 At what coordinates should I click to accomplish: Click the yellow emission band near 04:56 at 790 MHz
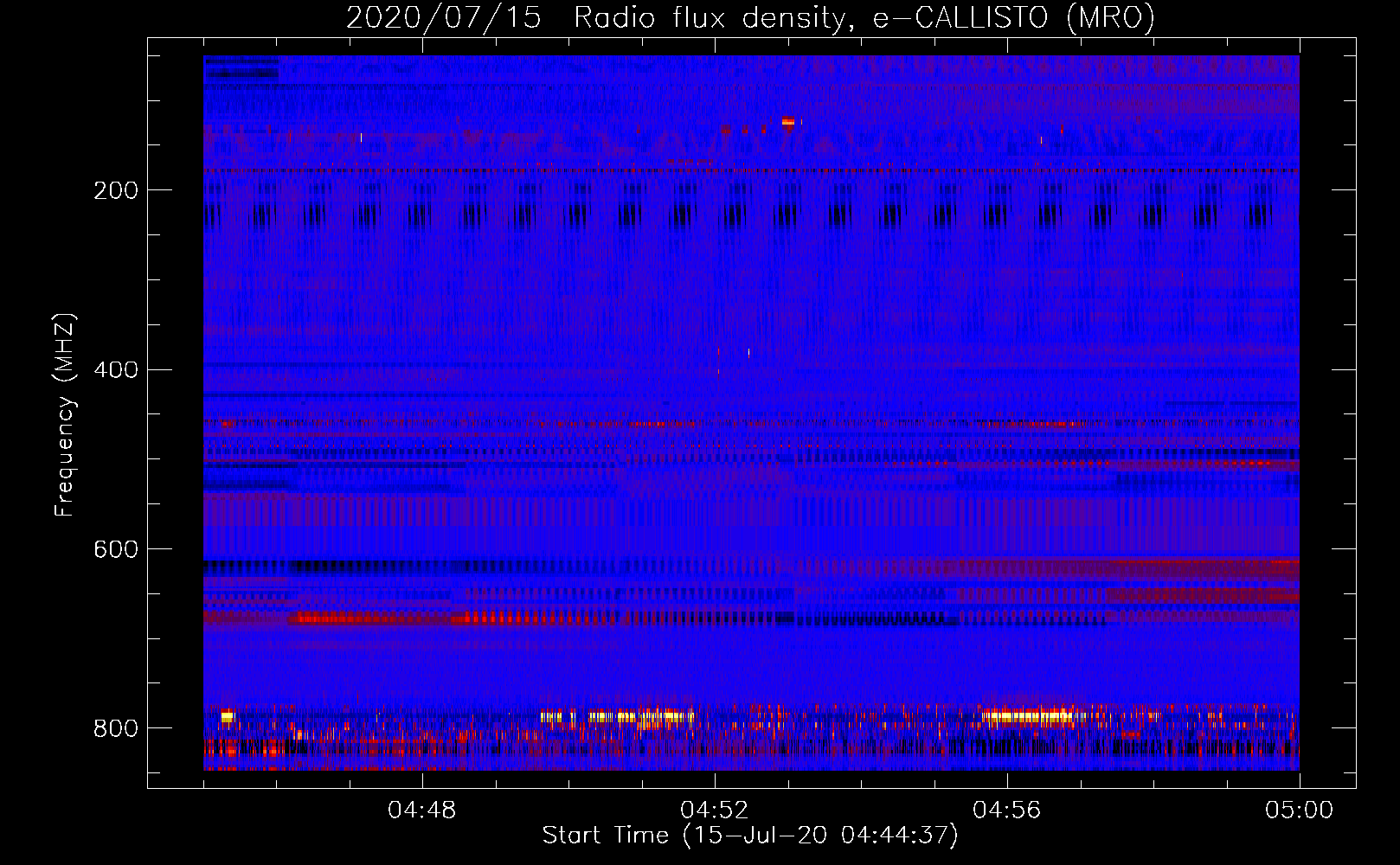tap(1028, 716)
